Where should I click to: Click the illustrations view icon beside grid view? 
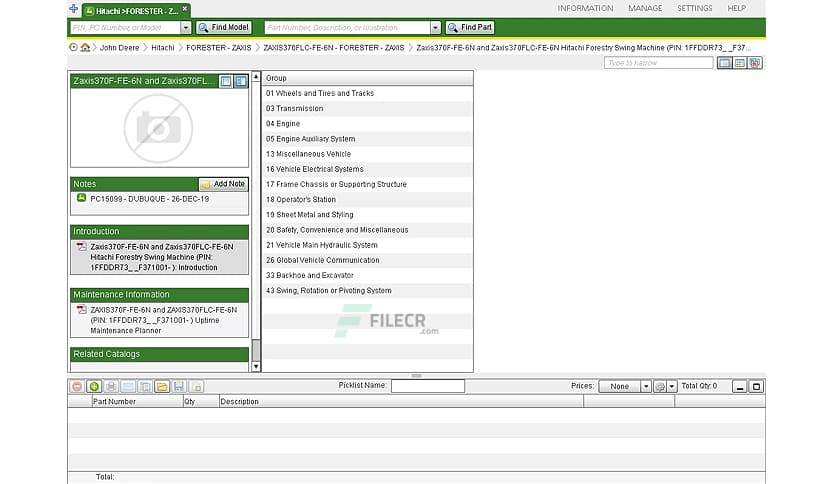[755, 63]
